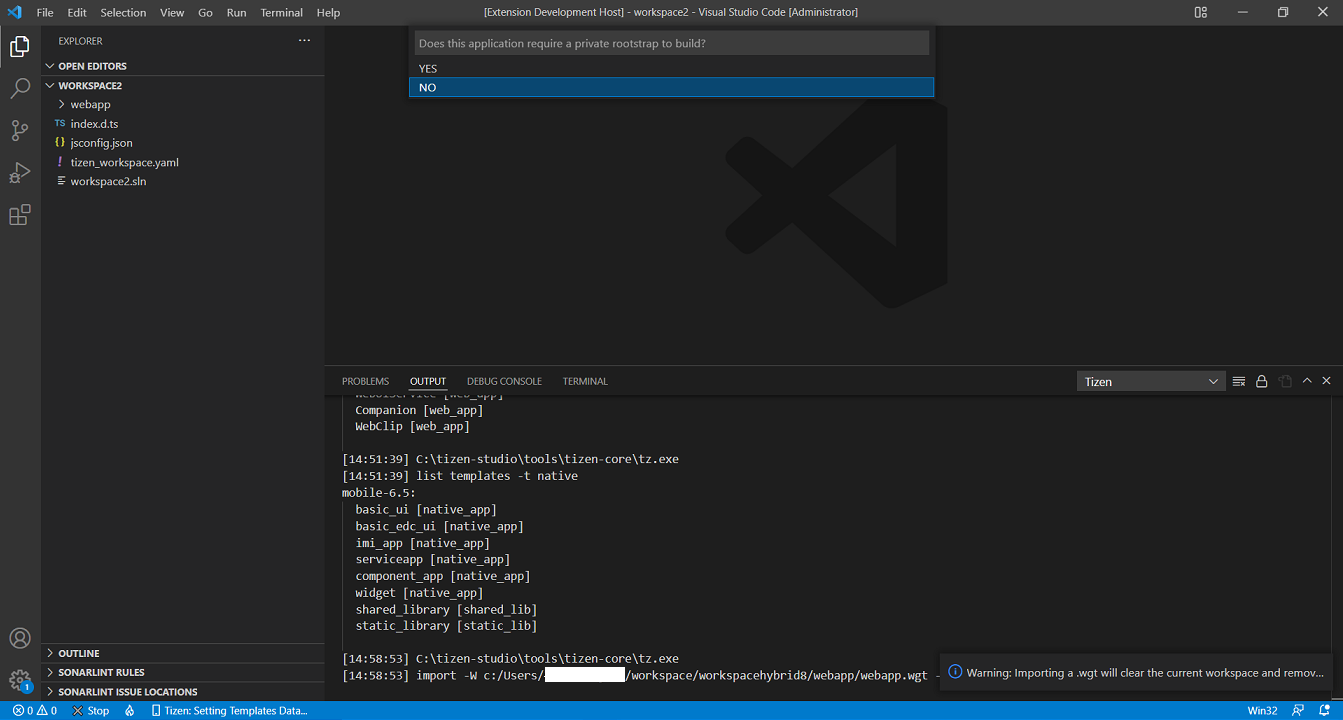
Task: Click the rootstrap question input field
Action: [x=671, y=44]
